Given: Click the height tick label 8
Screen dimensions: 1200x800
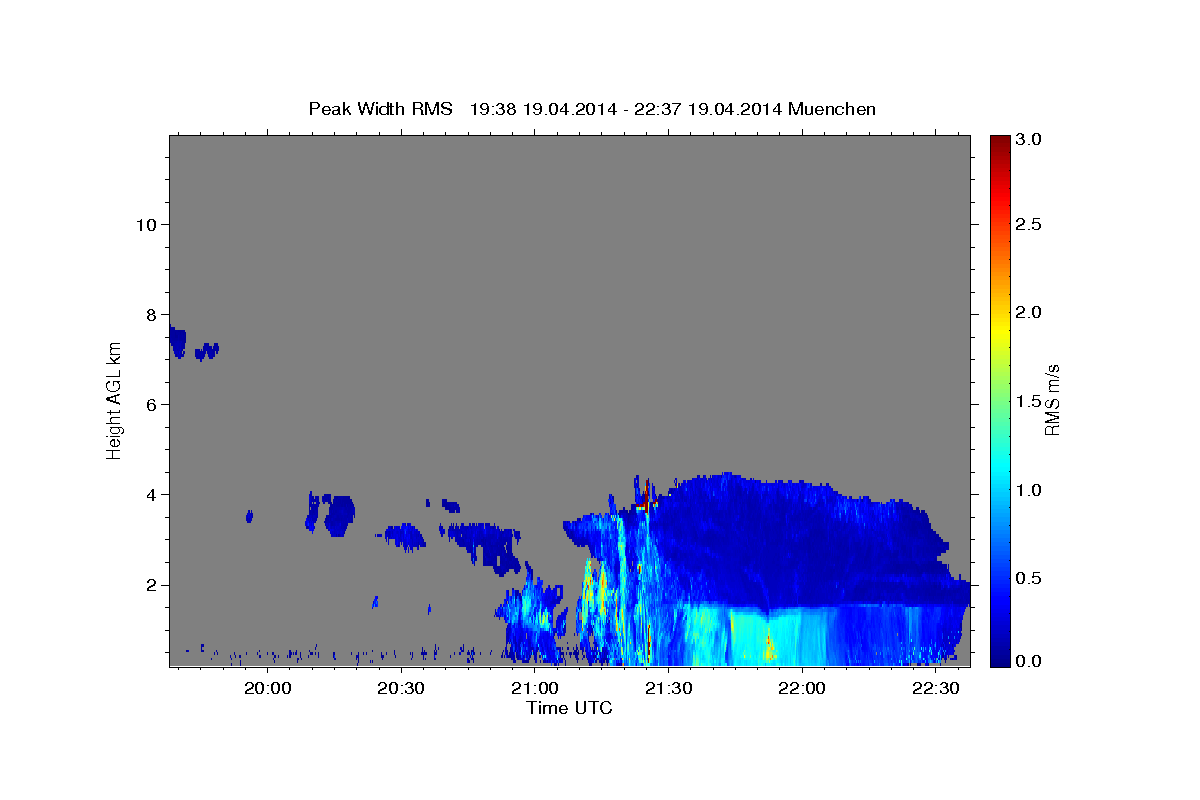Looking at the screenshot, I should click(x=151, y=314).
